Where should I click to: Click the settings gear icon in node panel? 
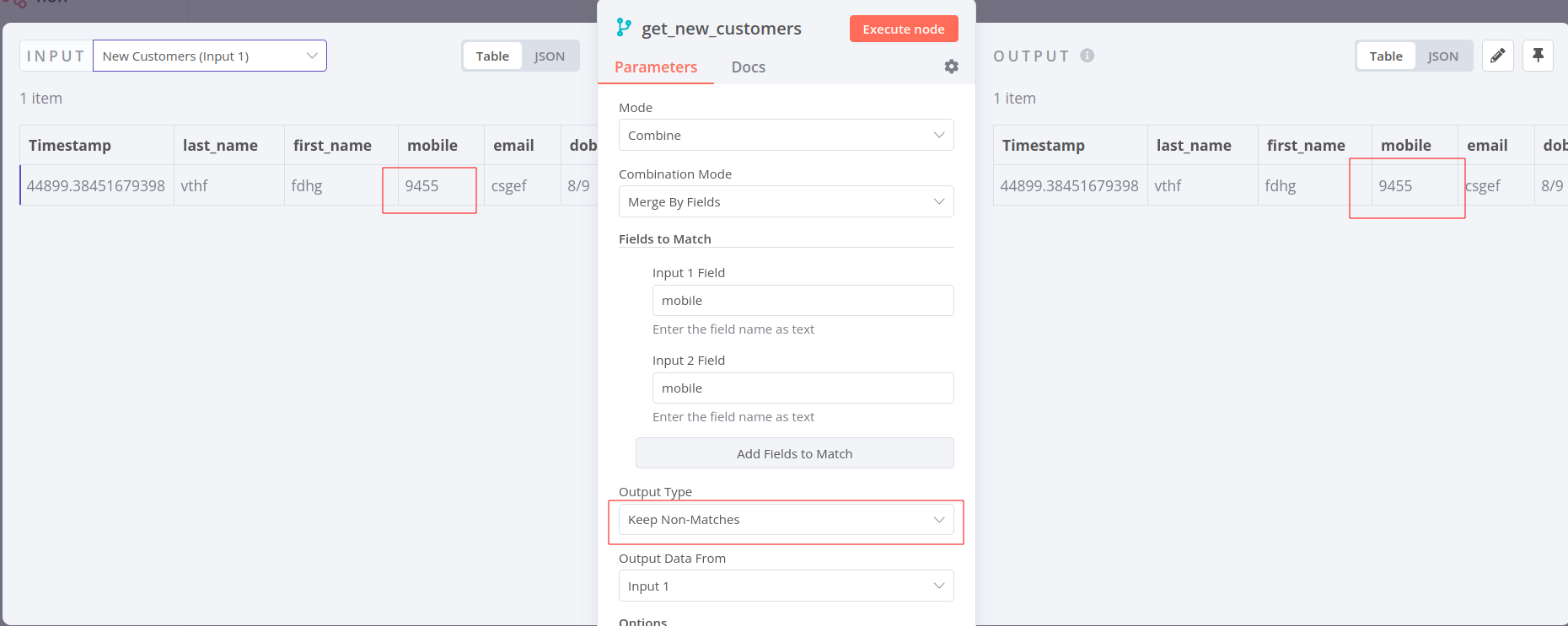point(951,67)
